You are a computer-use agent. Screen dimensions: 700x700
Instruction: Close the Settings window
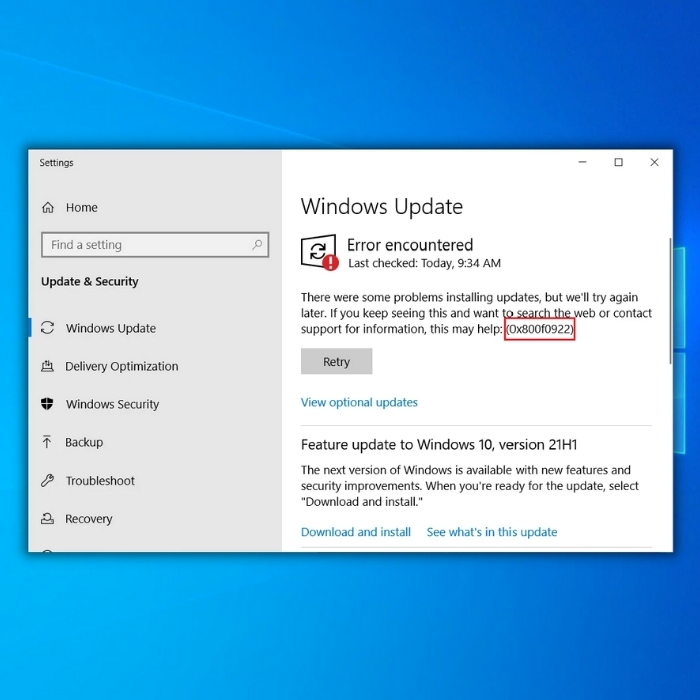tap(654, 162)
